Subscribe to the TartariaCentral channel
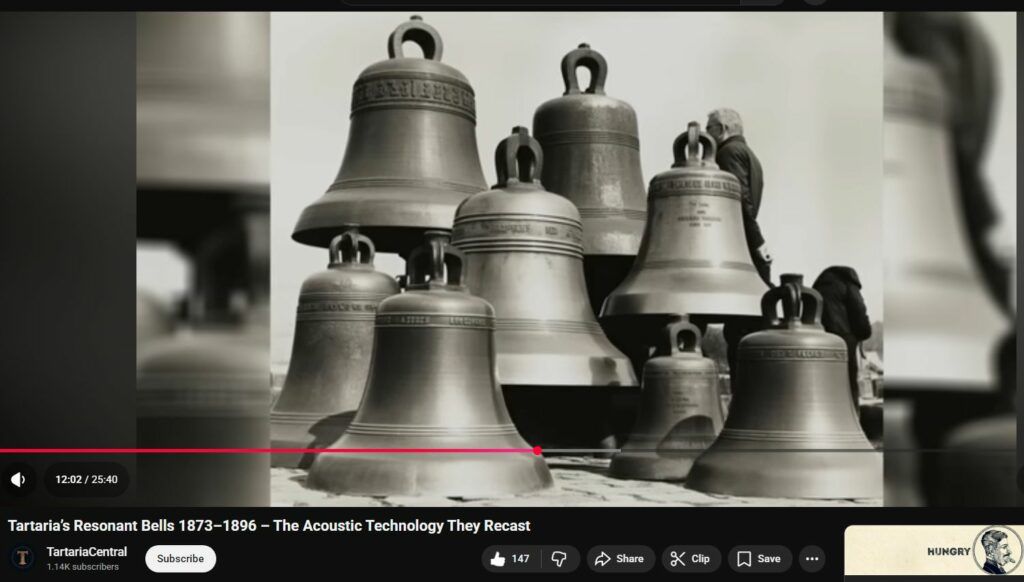1024x582 pixels. click(180, 559)
